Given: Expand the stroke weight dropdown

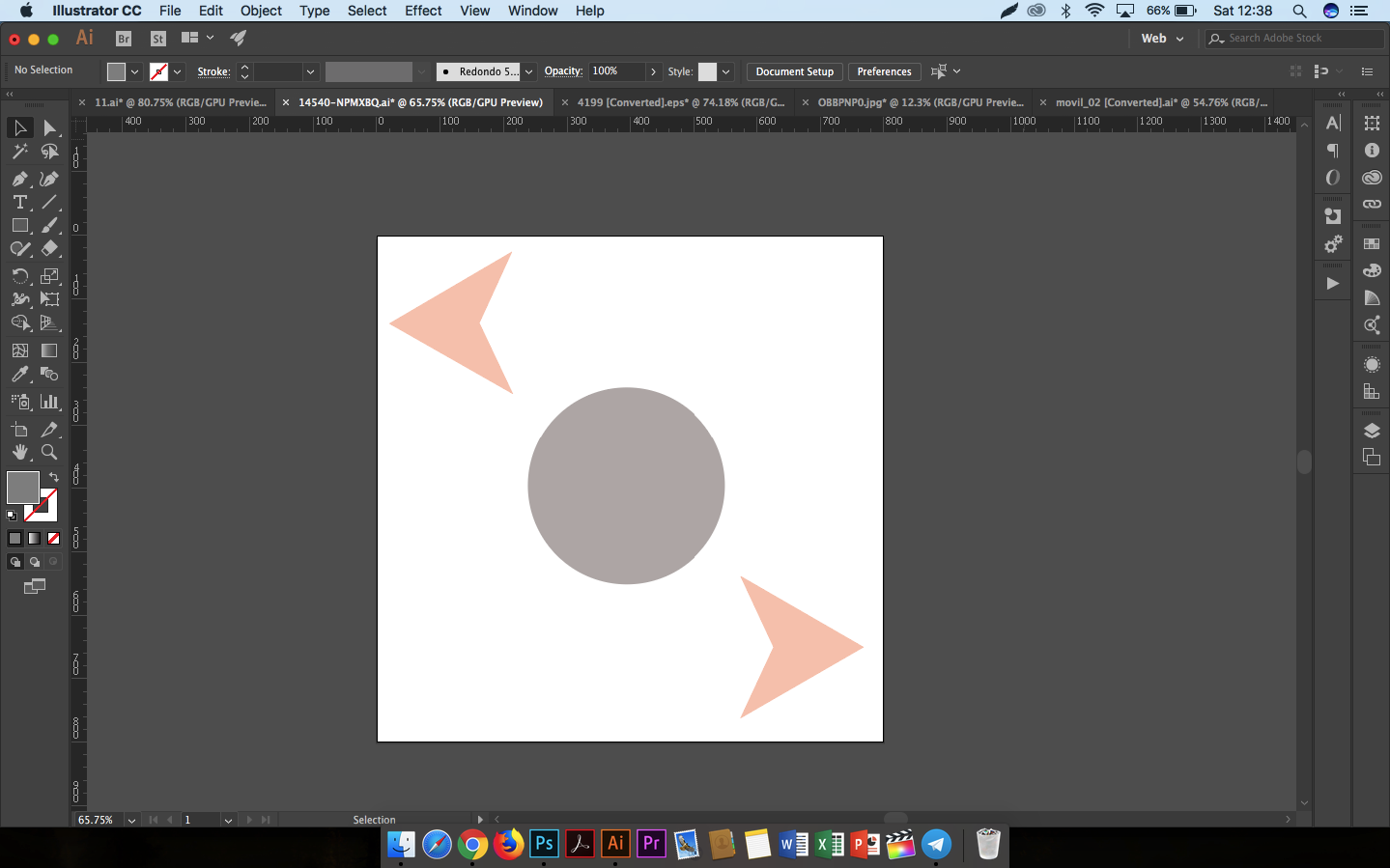Looking at the screenshot, I should [310, 71].
